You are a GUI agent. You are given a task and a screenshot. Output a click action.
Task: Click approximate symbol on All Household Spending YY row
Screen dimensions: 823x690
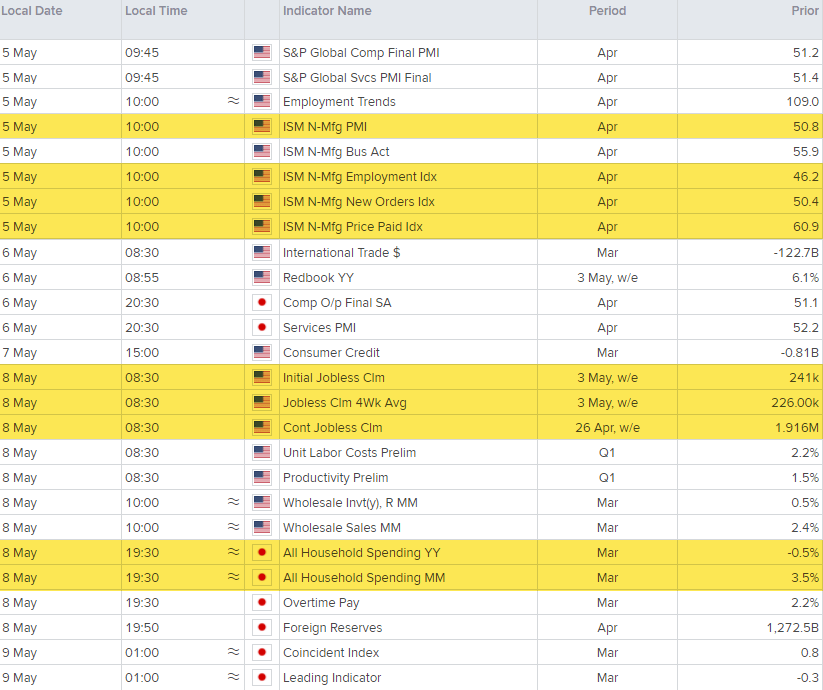(x=233, y=553)
